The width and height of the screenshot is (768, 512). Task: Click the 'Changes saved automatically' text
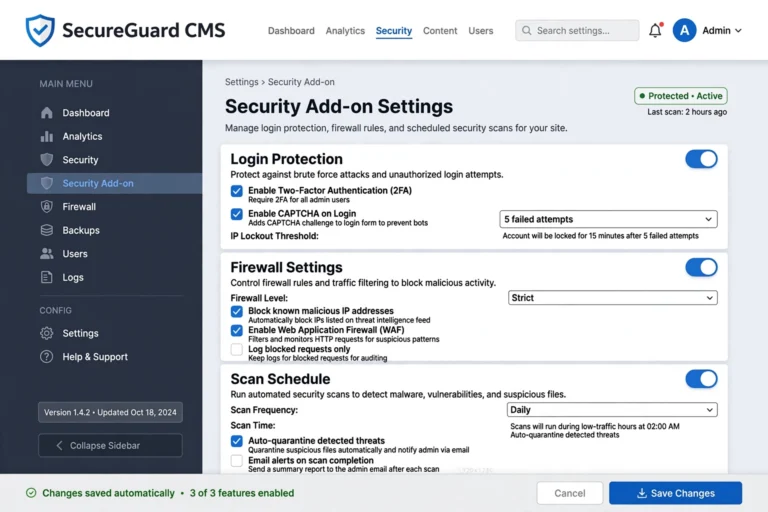coord(108,493)
